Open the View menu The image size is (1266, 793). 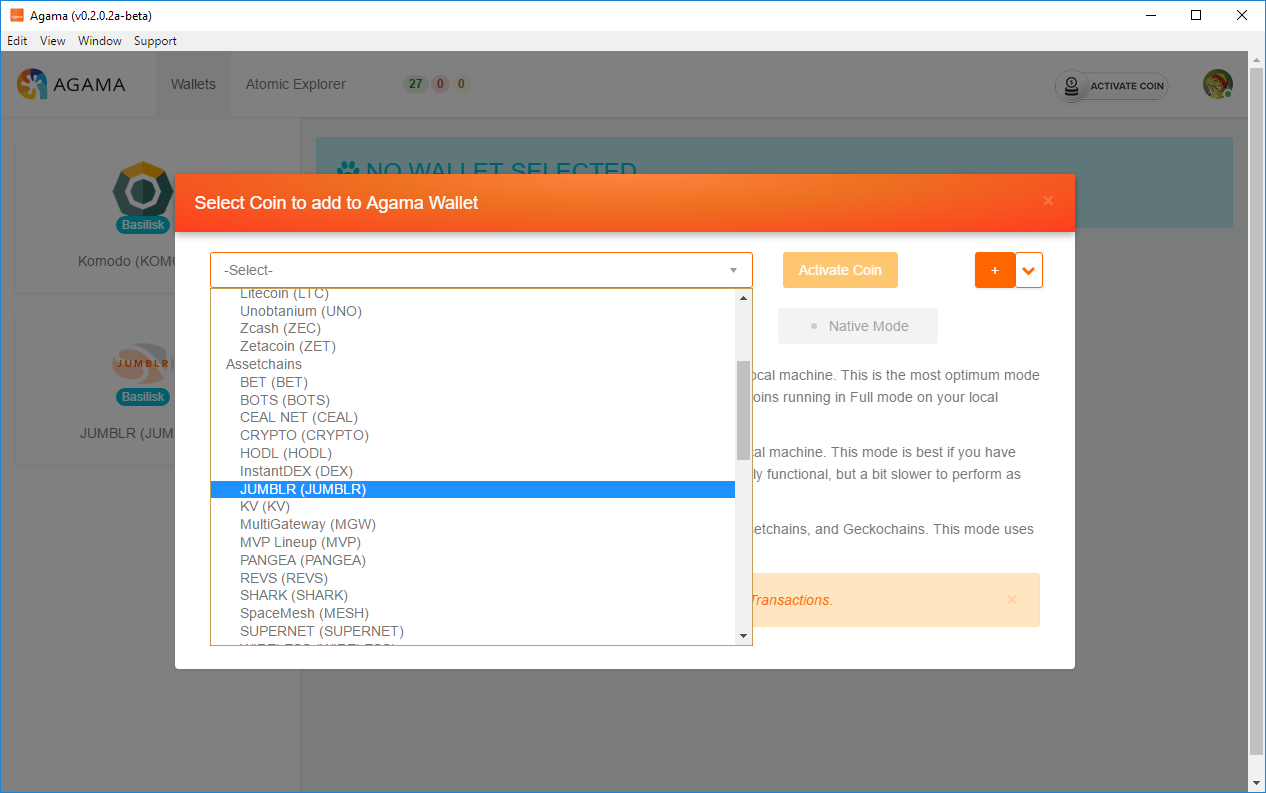(53, 41)
